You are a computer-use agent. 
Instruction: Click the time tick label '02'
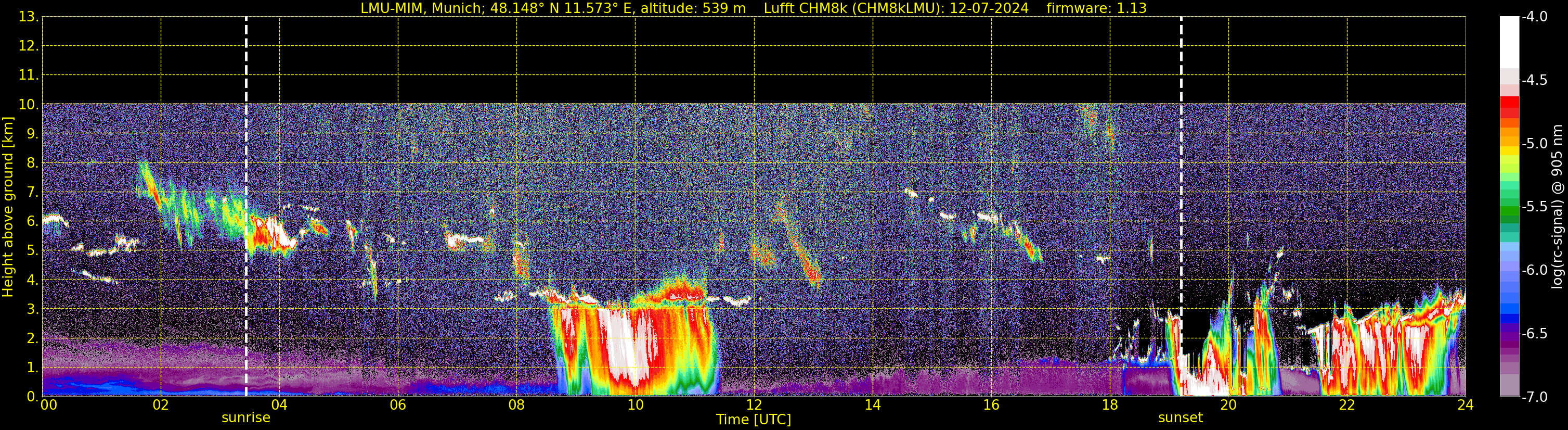[161, 405]
